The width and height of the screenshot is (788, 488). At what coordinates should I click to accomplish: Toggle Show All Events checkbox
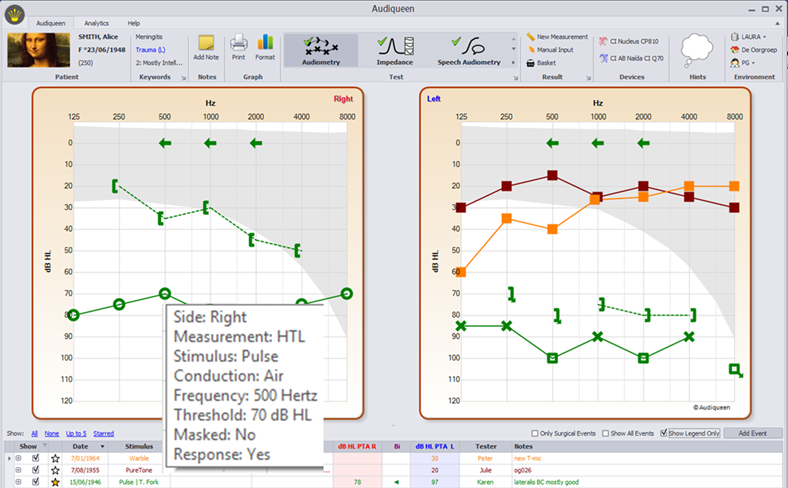[x=606, y=433]
